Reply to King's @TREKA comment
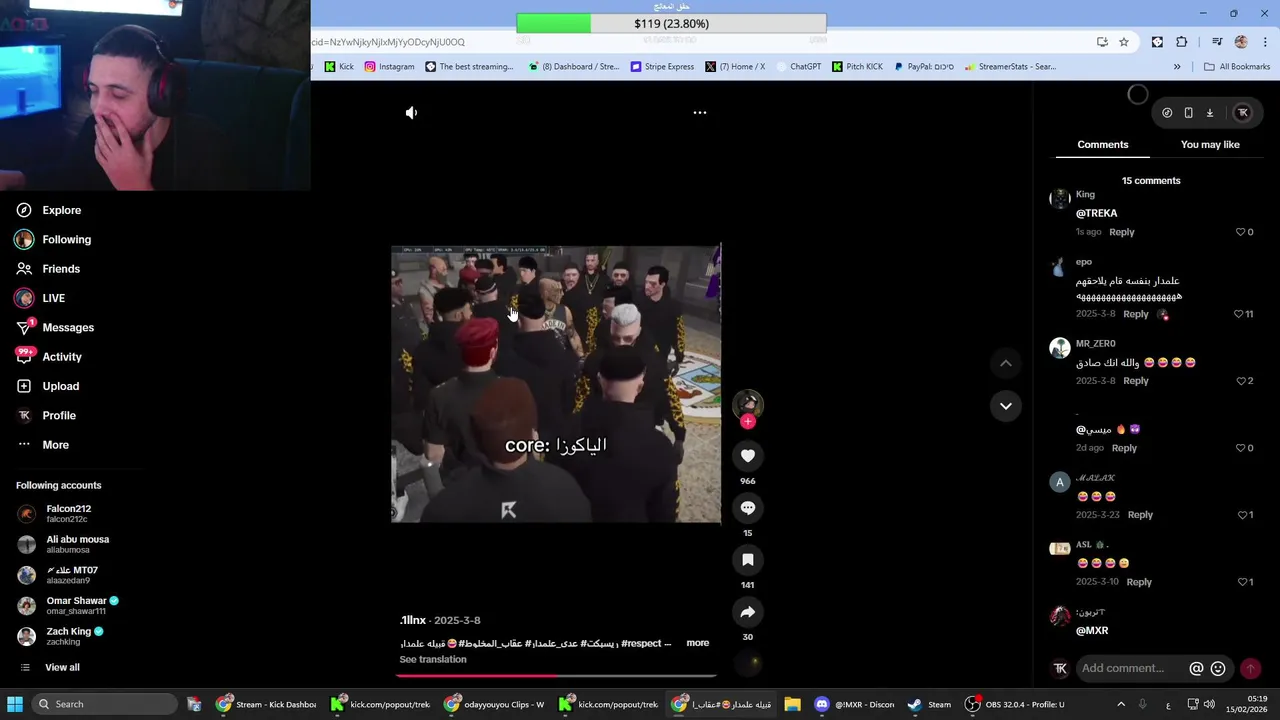 click(x=1121, y=232)
